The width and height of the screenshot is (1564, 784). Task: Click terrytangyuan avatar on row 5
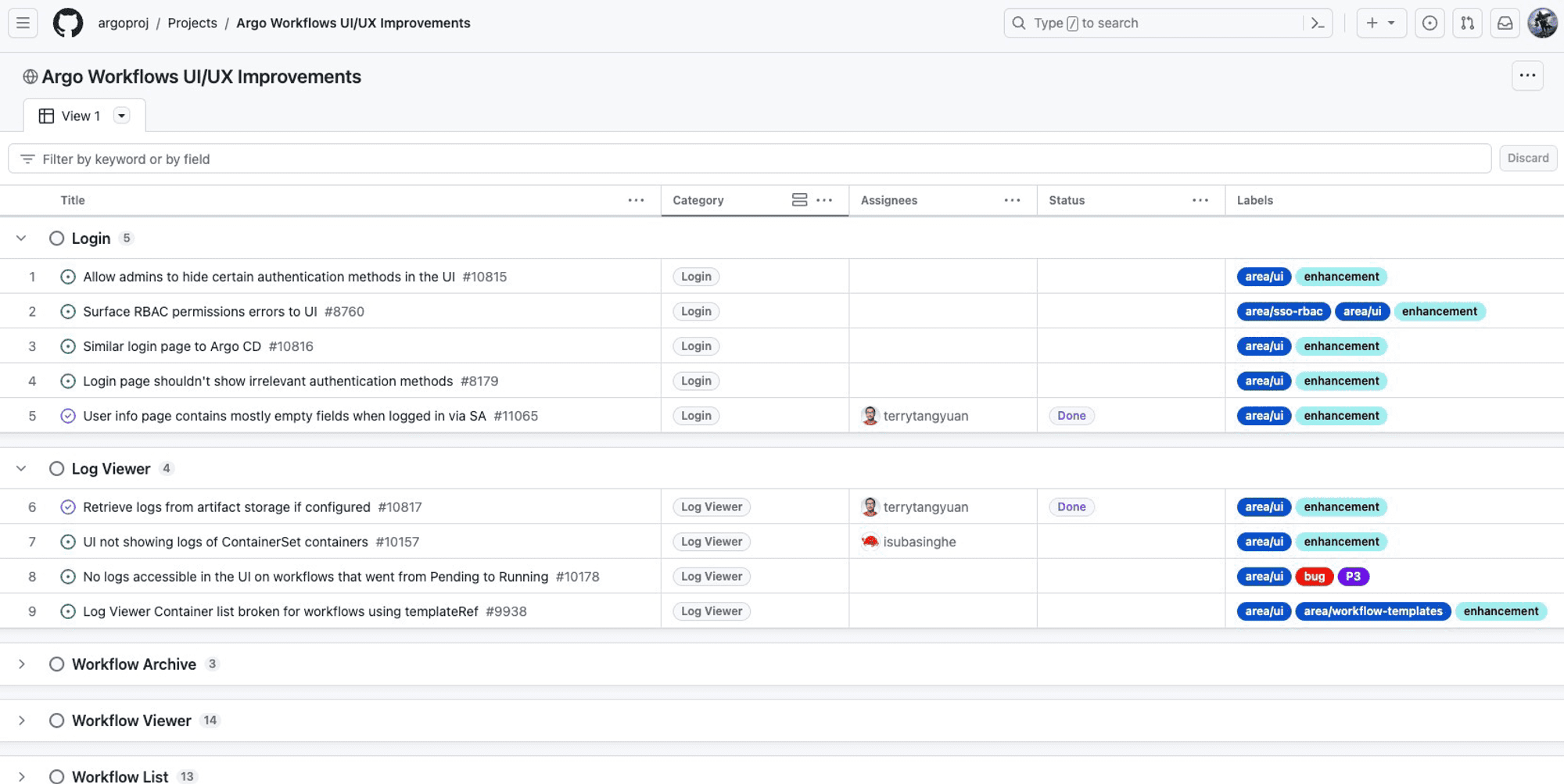point(870,416)
